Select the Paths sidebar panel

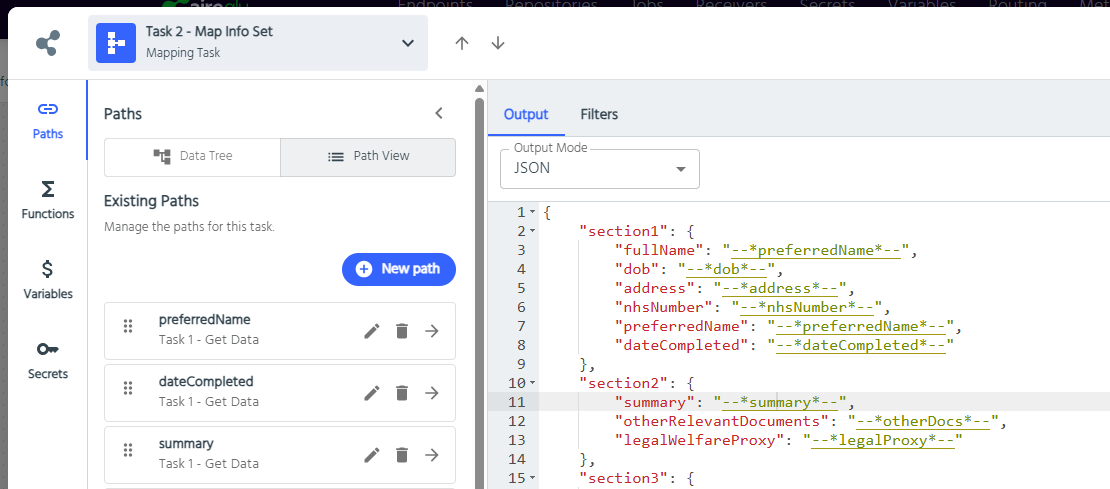point(47,120)
